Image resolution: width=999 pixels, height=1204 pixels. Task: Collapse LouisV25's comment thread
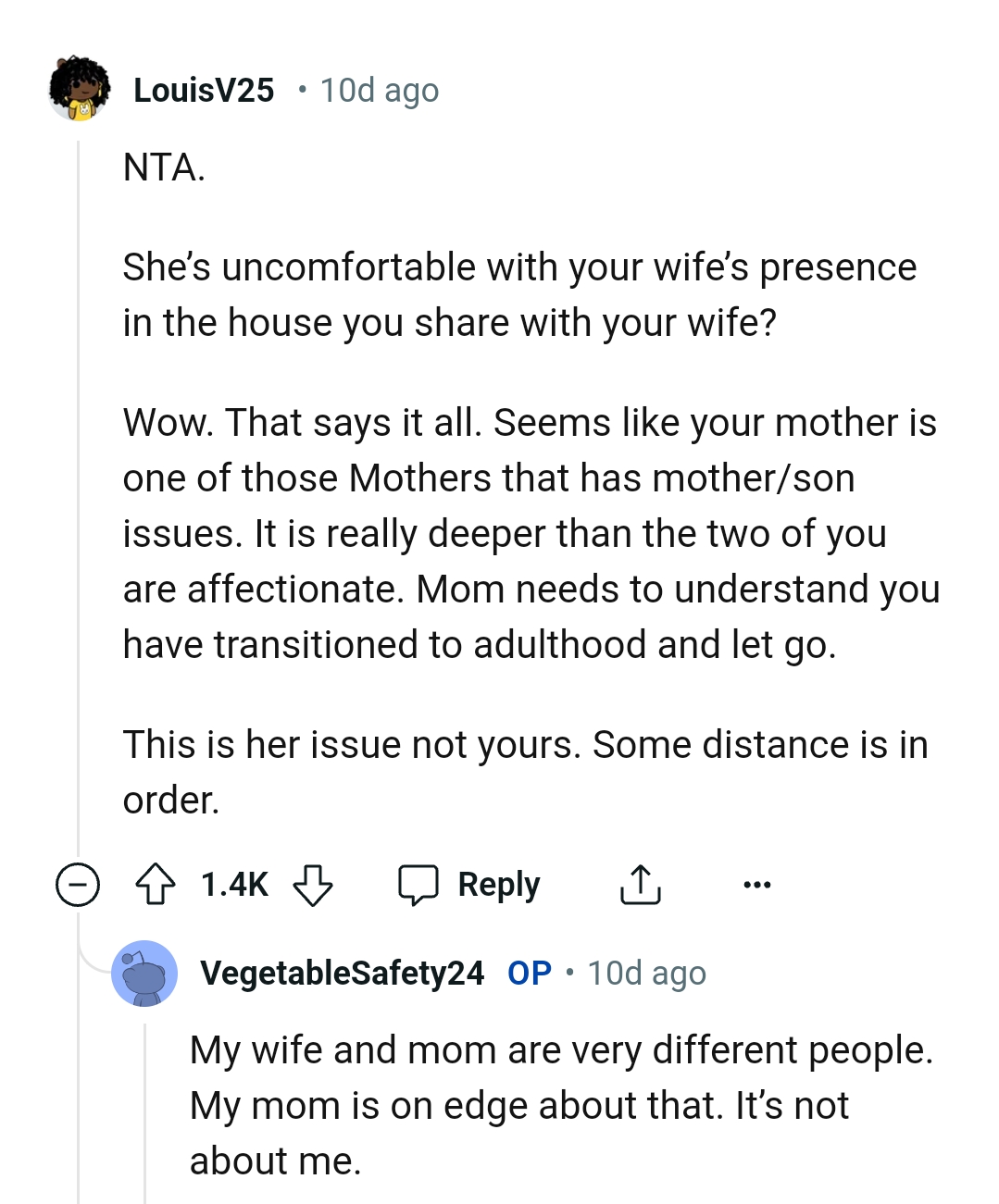pos(77,884)
